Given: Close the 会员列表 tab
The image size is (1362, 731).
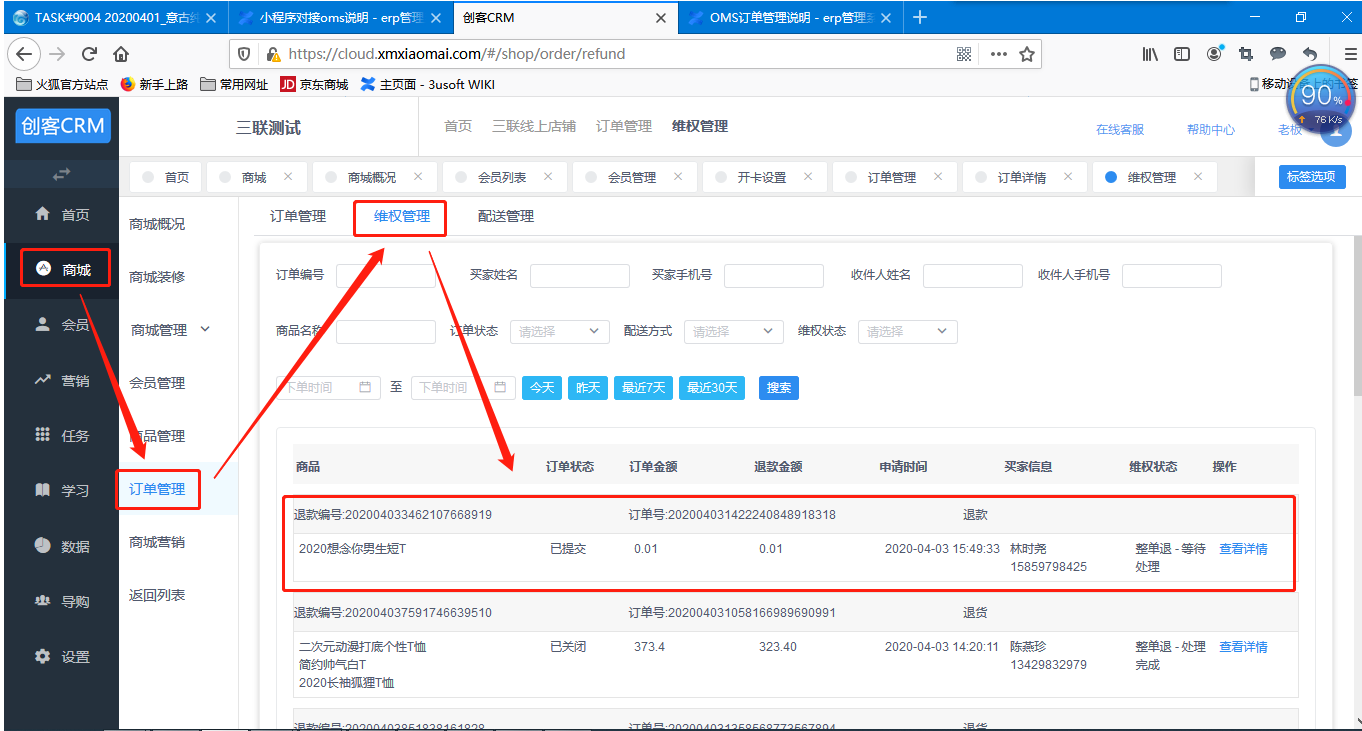Looking at the screenshot, I should pos(548,176).
